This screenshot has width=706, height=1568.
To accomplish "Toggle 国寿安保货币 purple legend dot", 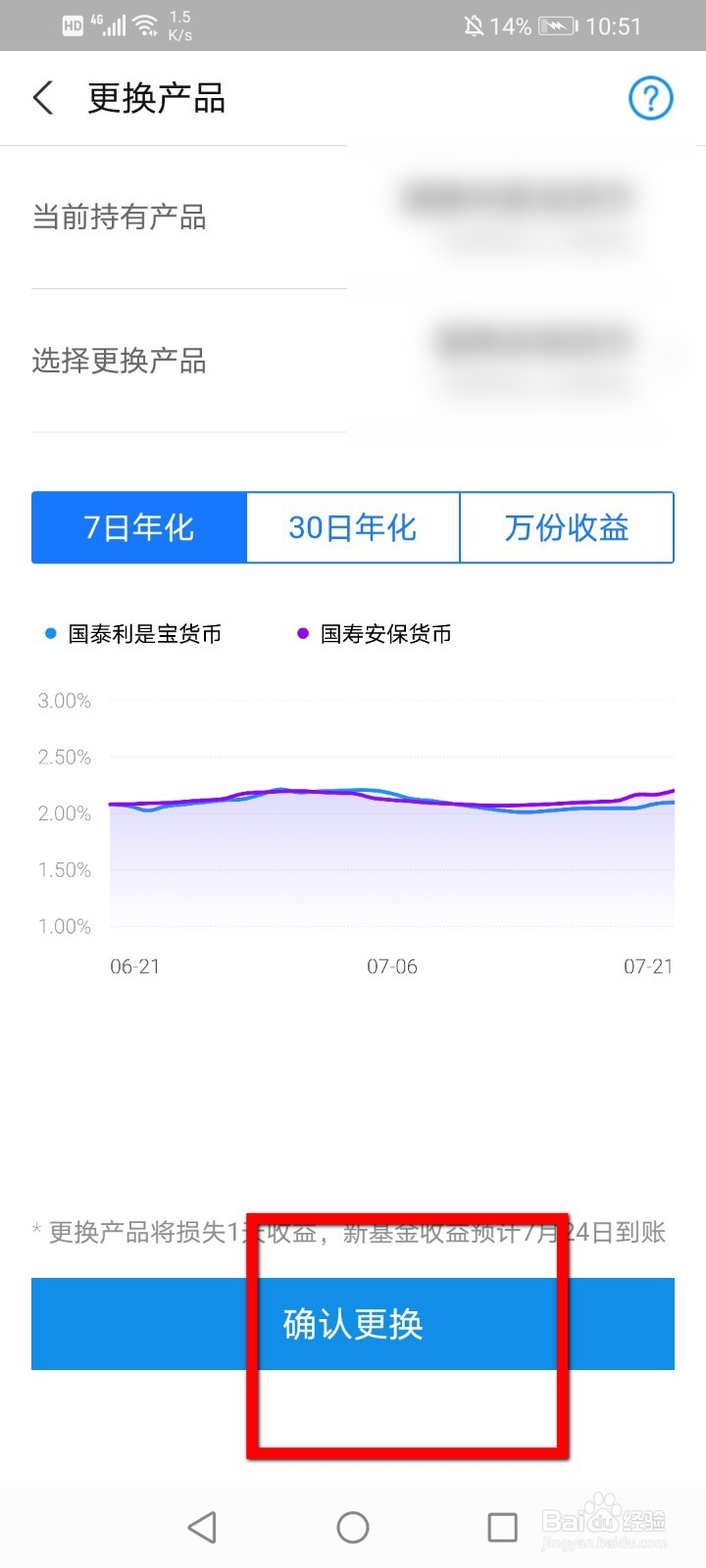I will pyautogui.click(x=303, y=634).
